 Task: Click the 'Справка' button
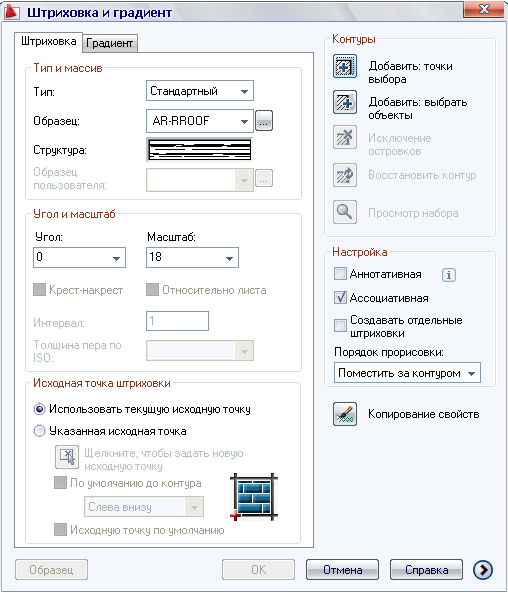426,569
